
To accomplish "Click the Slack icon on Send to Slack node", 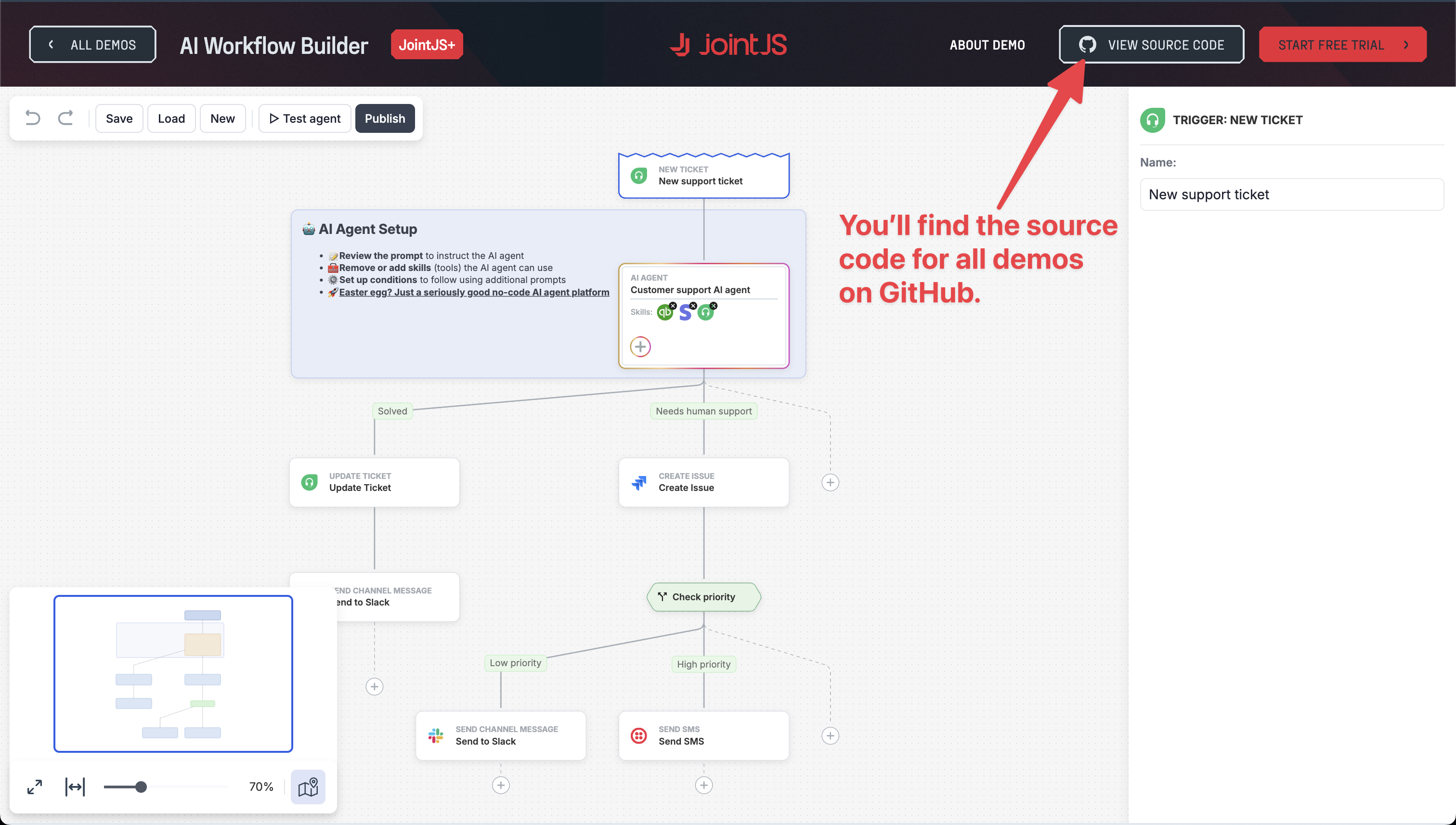I will coord(435,735).
